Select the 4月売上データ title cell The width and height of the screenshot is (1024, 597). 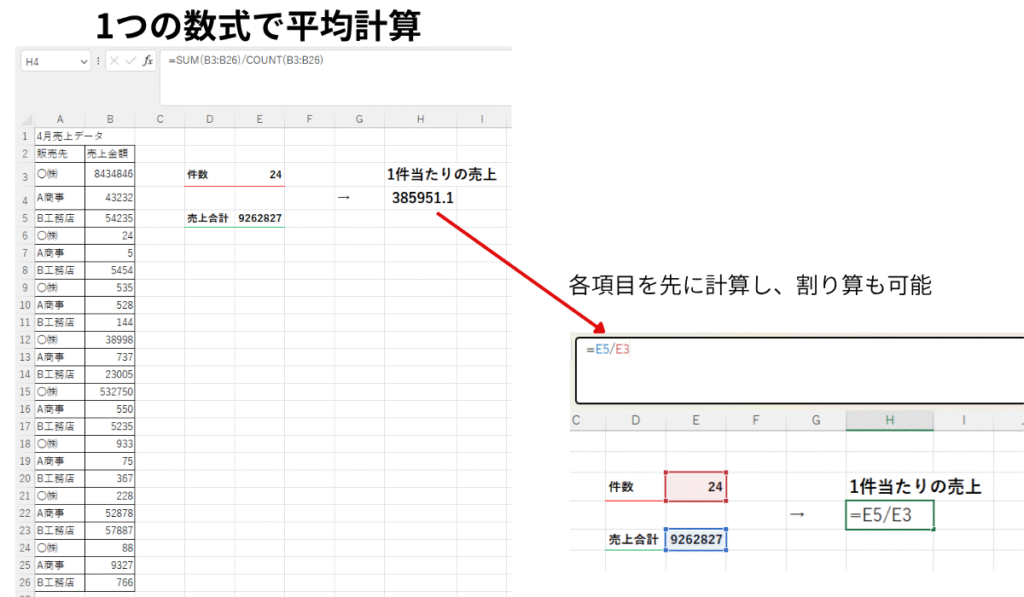(70, 135)
